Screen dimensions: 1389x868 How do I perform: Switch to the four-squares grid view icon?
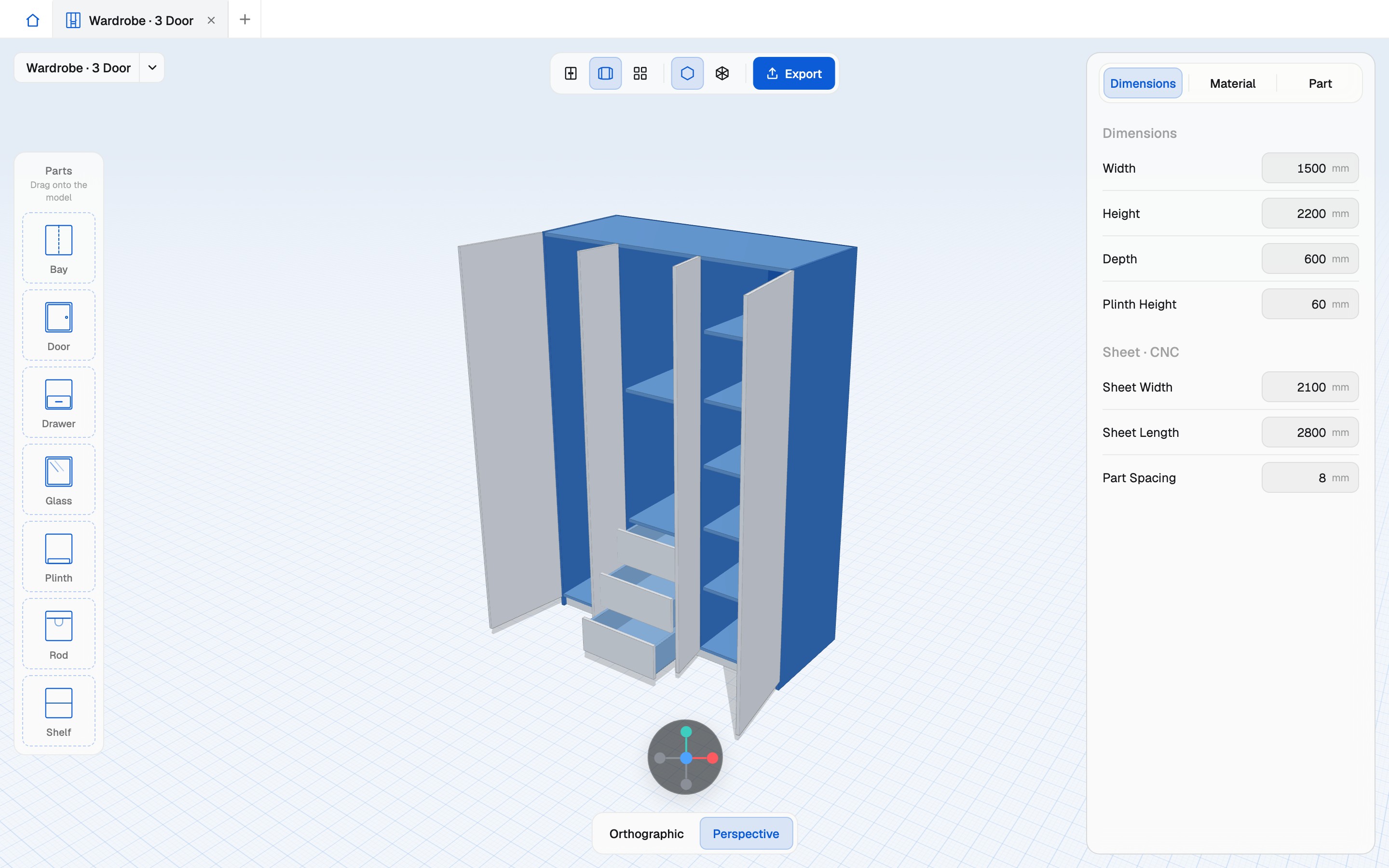(x=640, y=73)
